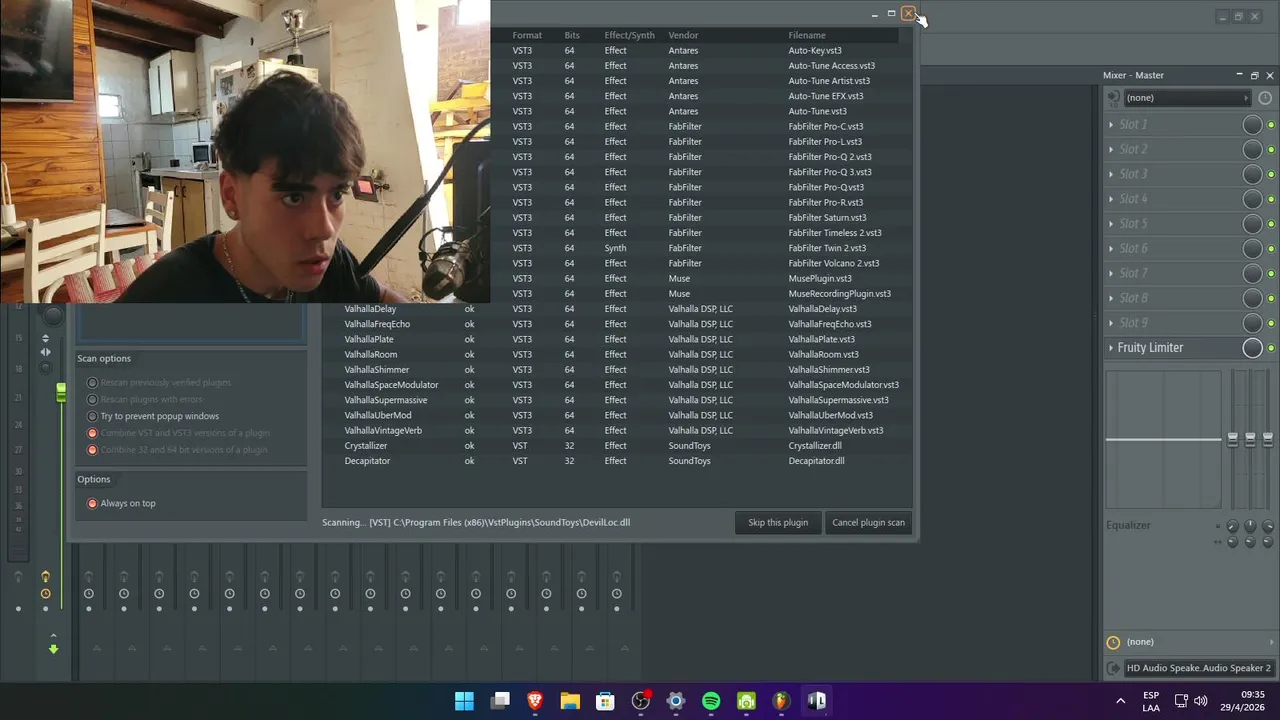
Task: Click the equalizer graph display
Action: pyautogui.click(x=1163, y=440)
